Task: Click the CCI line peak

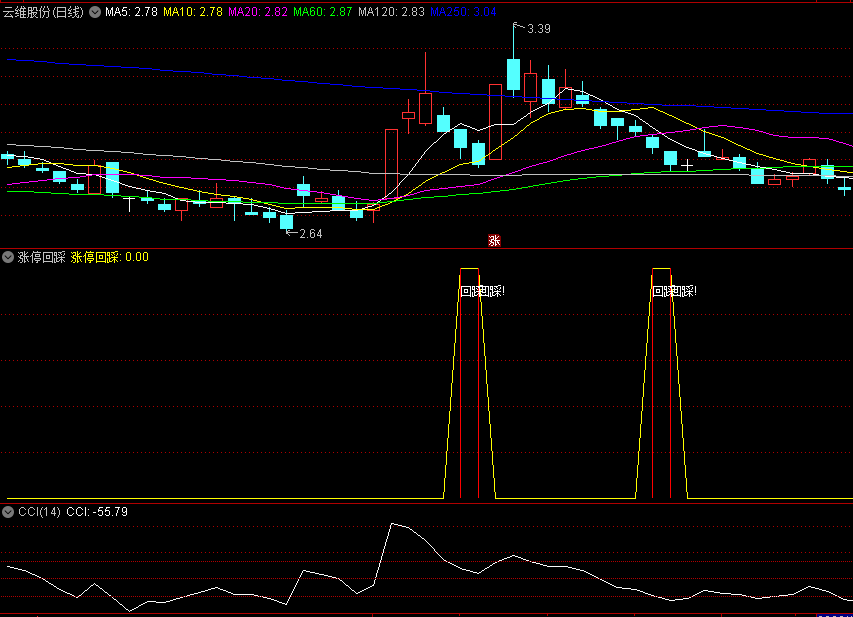Action: click(392, 524)
